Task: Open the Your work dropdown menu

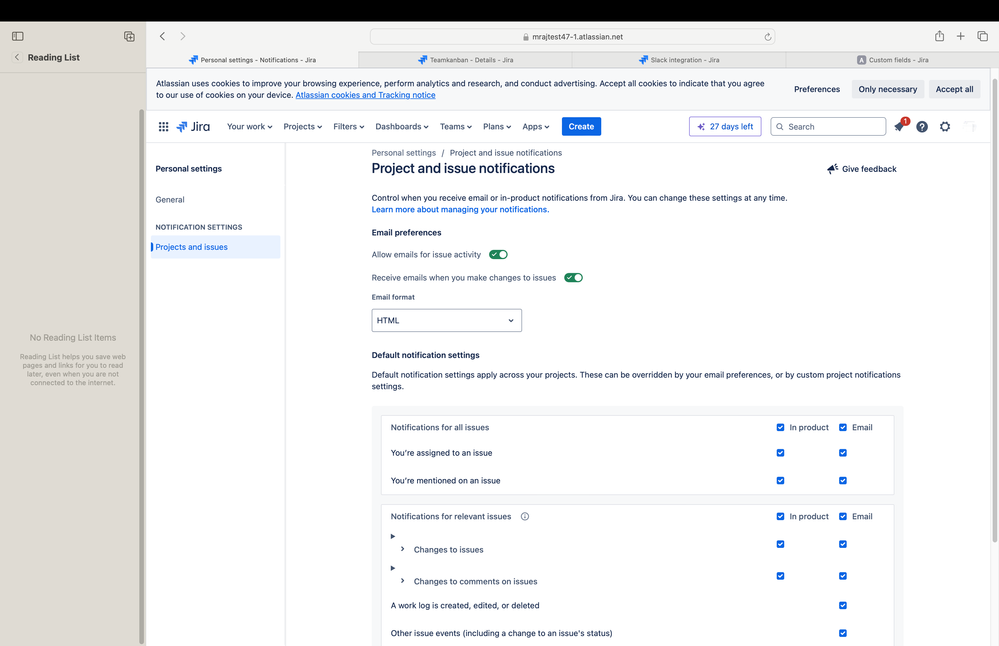Action: 249,127
